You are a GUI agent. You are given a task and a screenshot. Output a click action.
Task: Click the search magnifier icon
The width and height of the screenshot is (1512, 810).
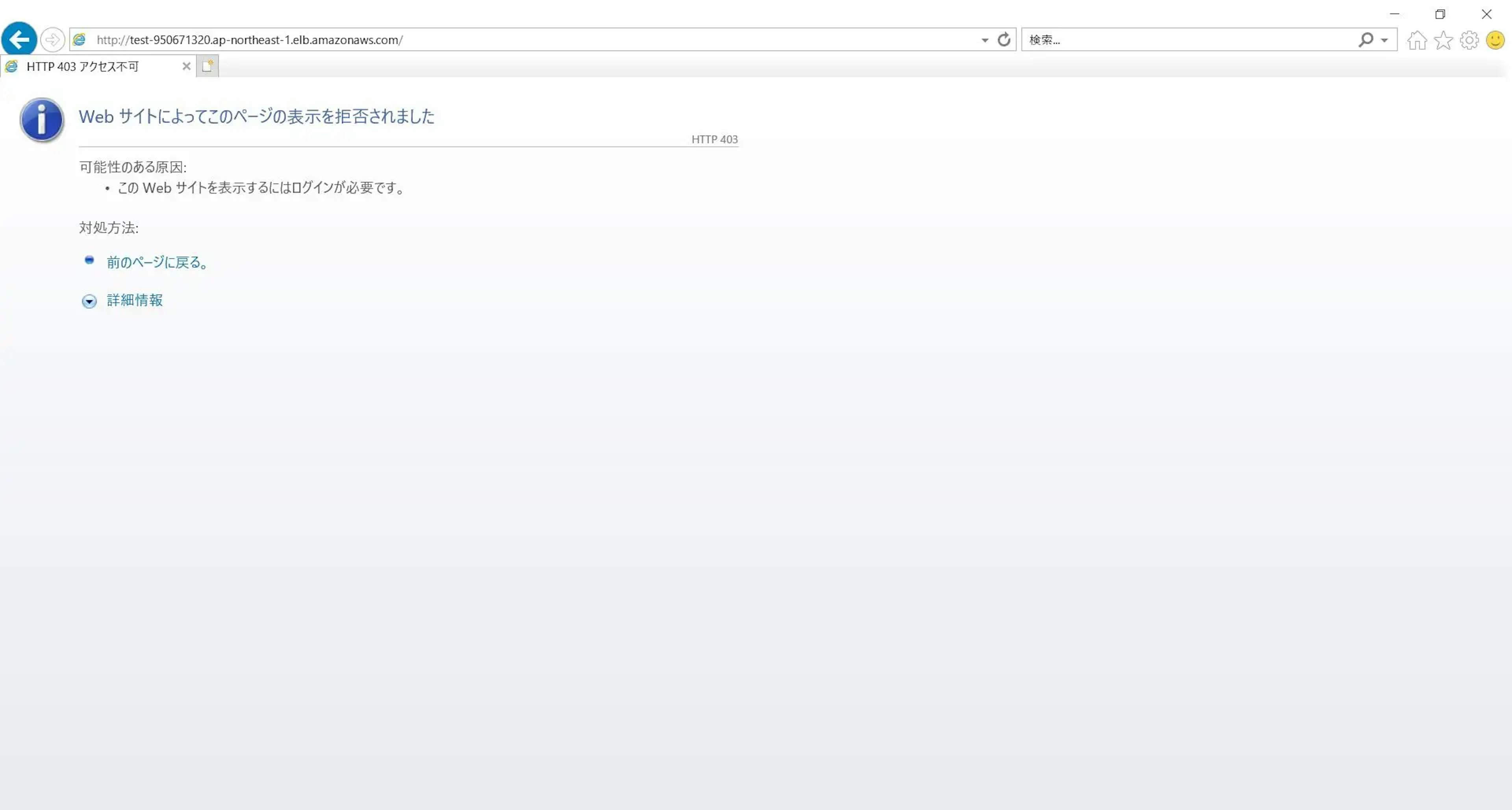point(1365,40)
